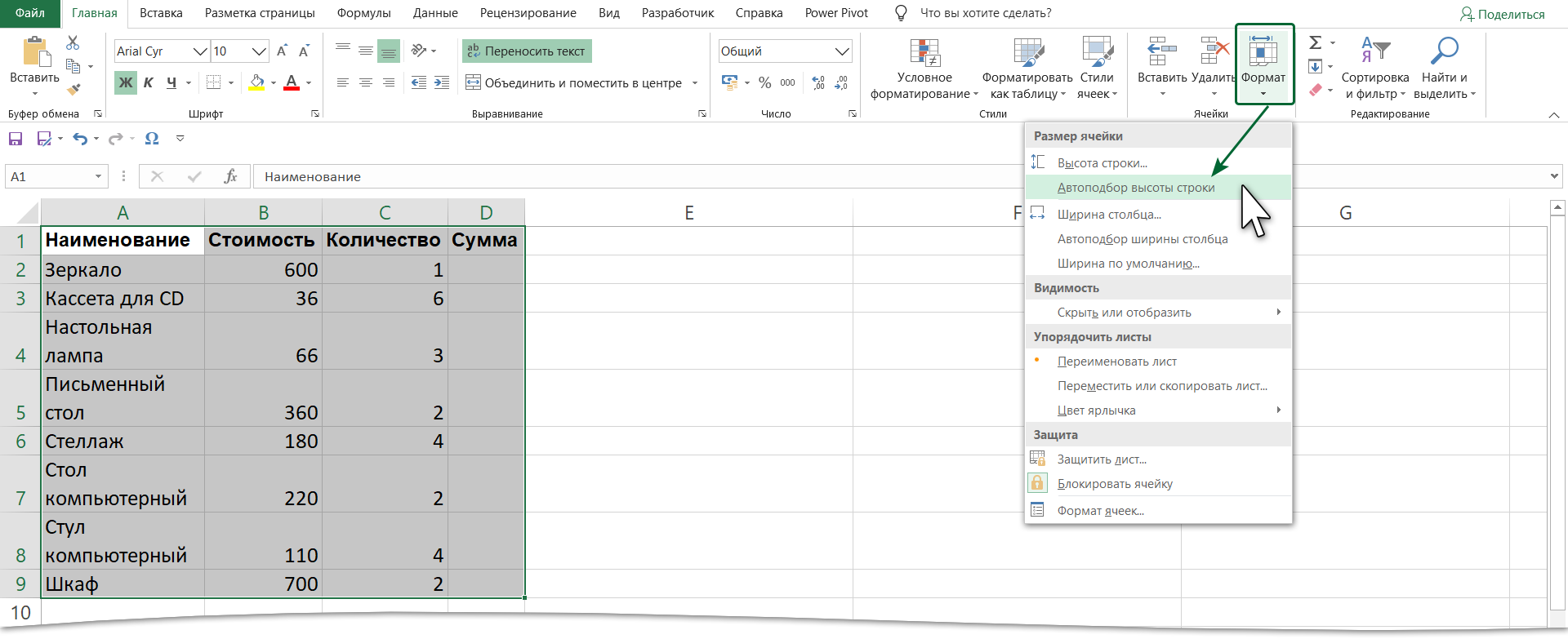
Task: Select Формат ячеек... menu item
Action: 1158,511
